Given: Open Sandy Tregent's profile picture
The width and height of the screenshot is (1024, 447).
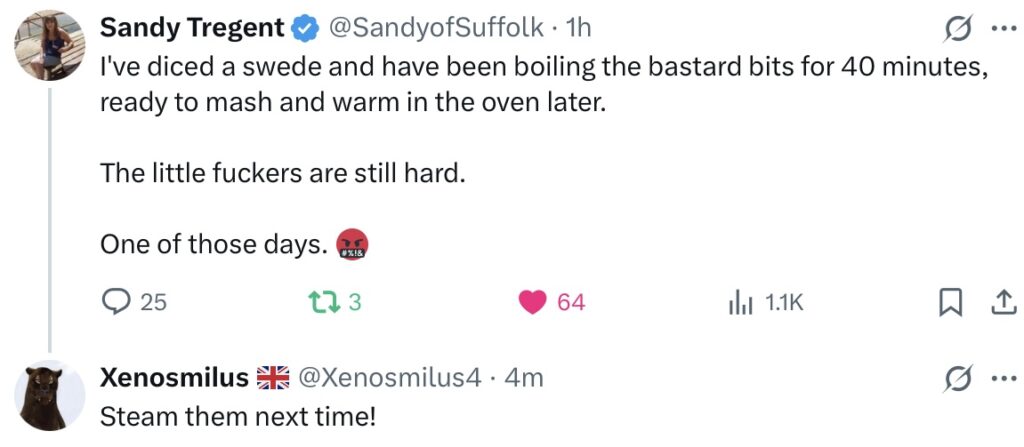Looking at the screenshot, I should coord(48,46).
